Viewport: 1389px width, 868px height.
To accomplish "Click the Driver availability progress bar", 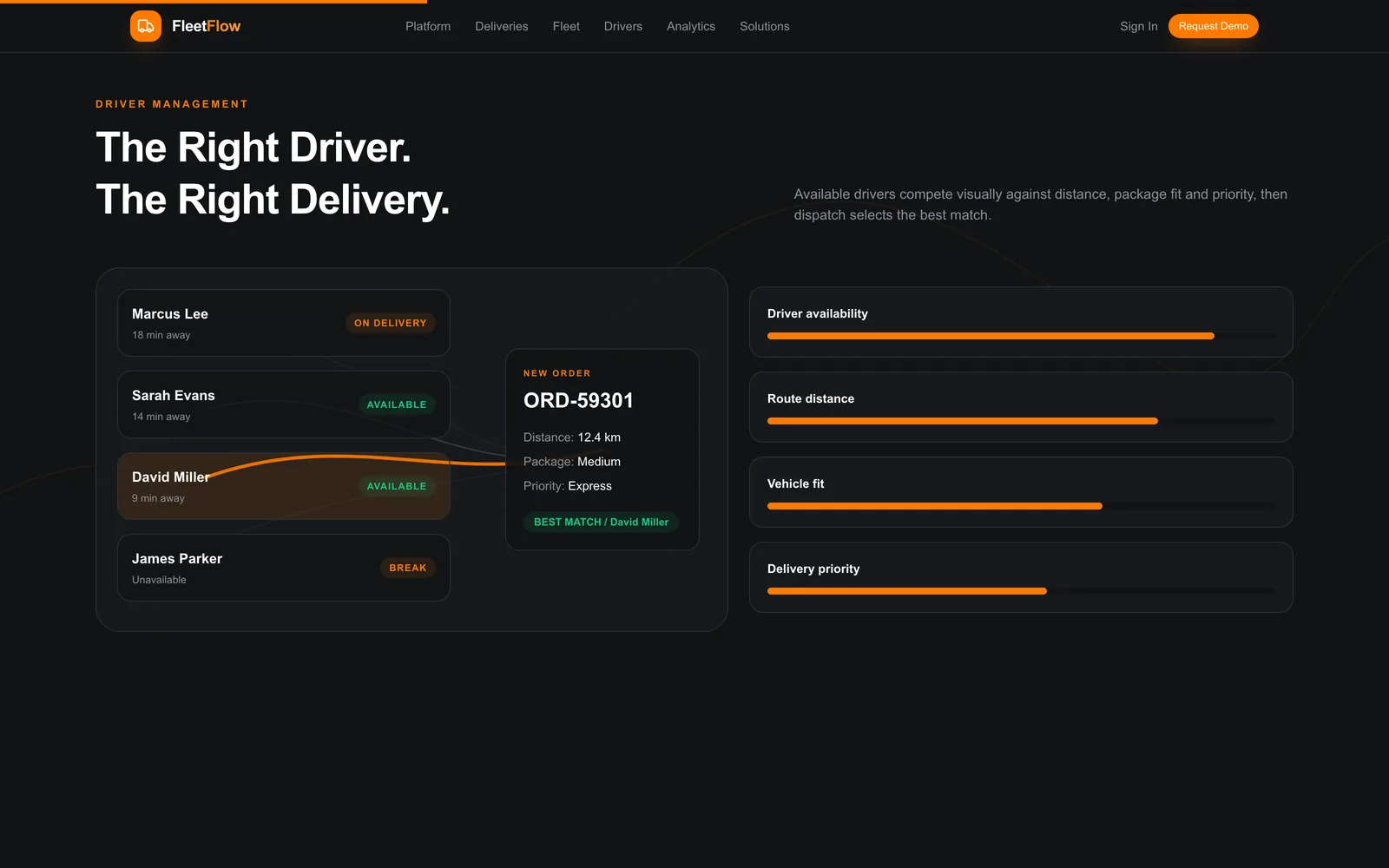I will click(1021, 336).
